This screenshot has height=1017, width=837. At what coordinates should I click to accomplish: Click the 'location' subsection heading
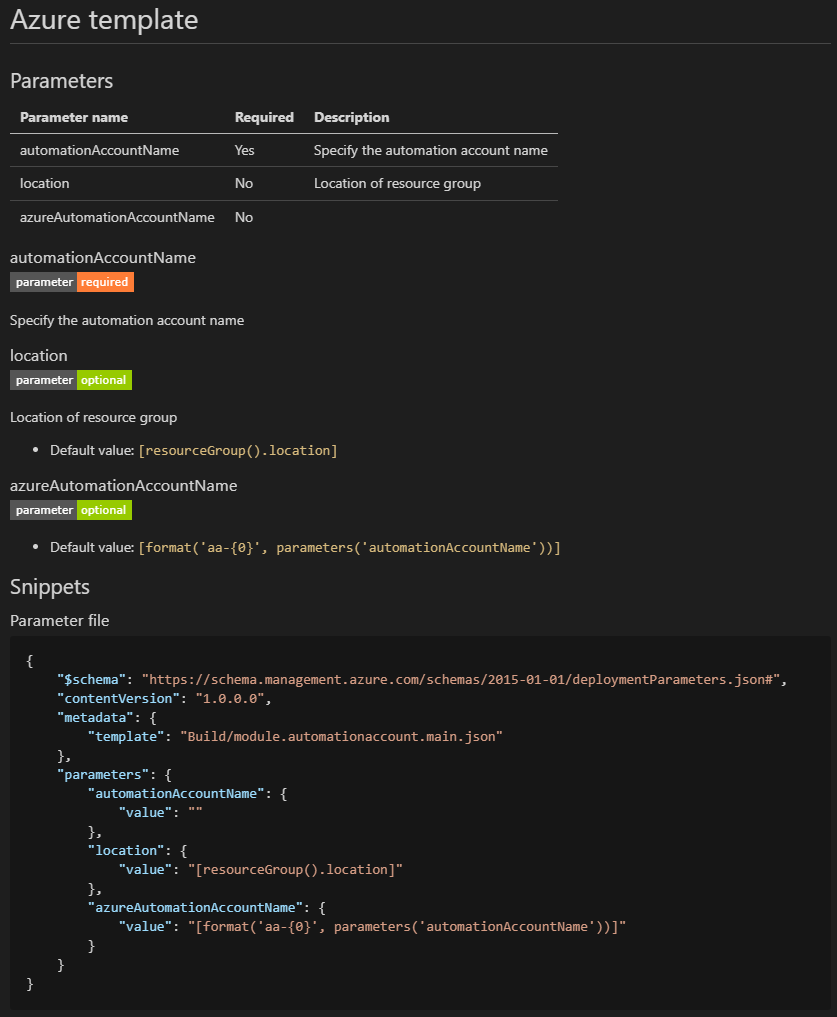(39, 355)
